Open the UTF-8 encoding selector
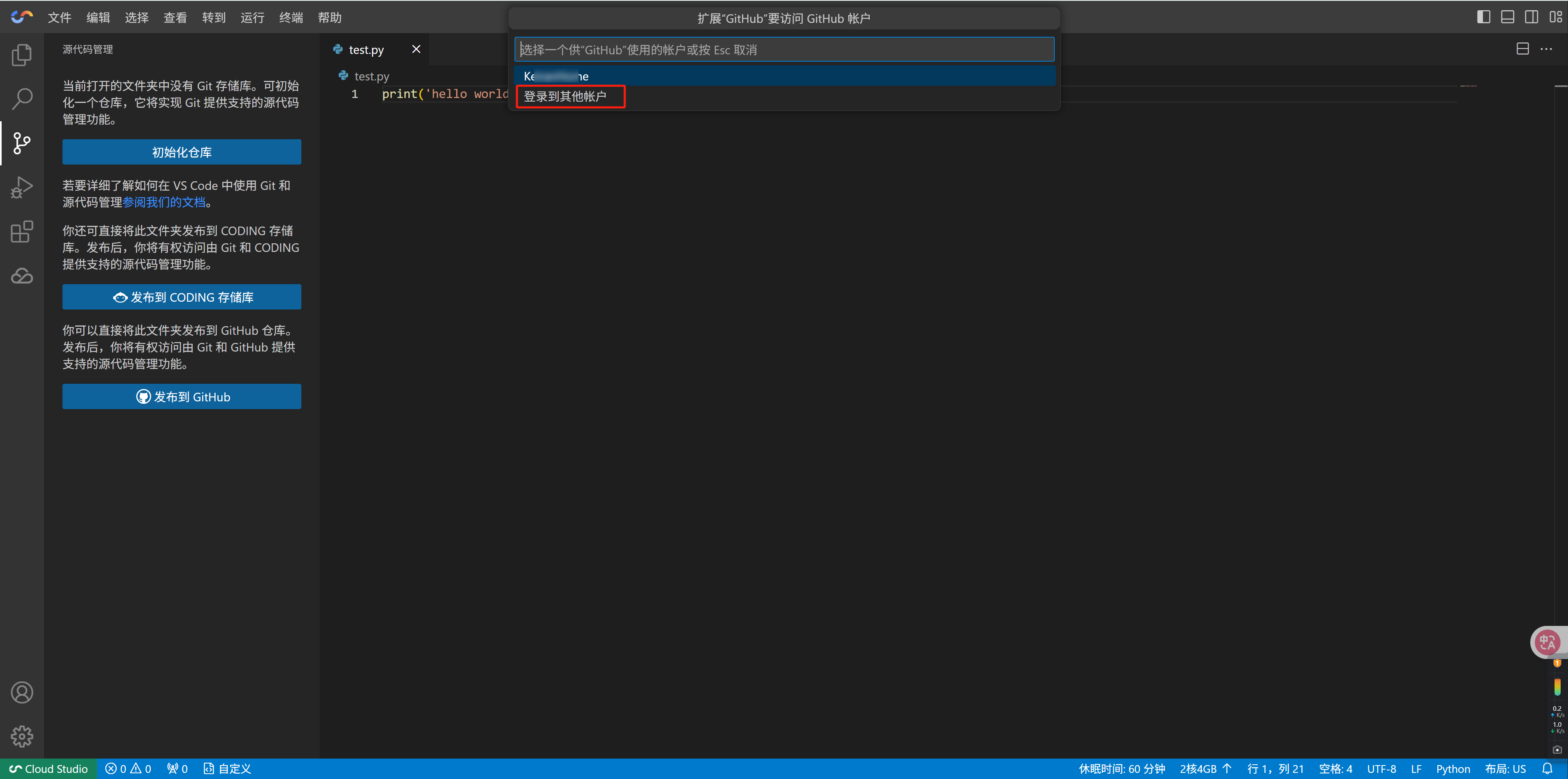 1381,768
